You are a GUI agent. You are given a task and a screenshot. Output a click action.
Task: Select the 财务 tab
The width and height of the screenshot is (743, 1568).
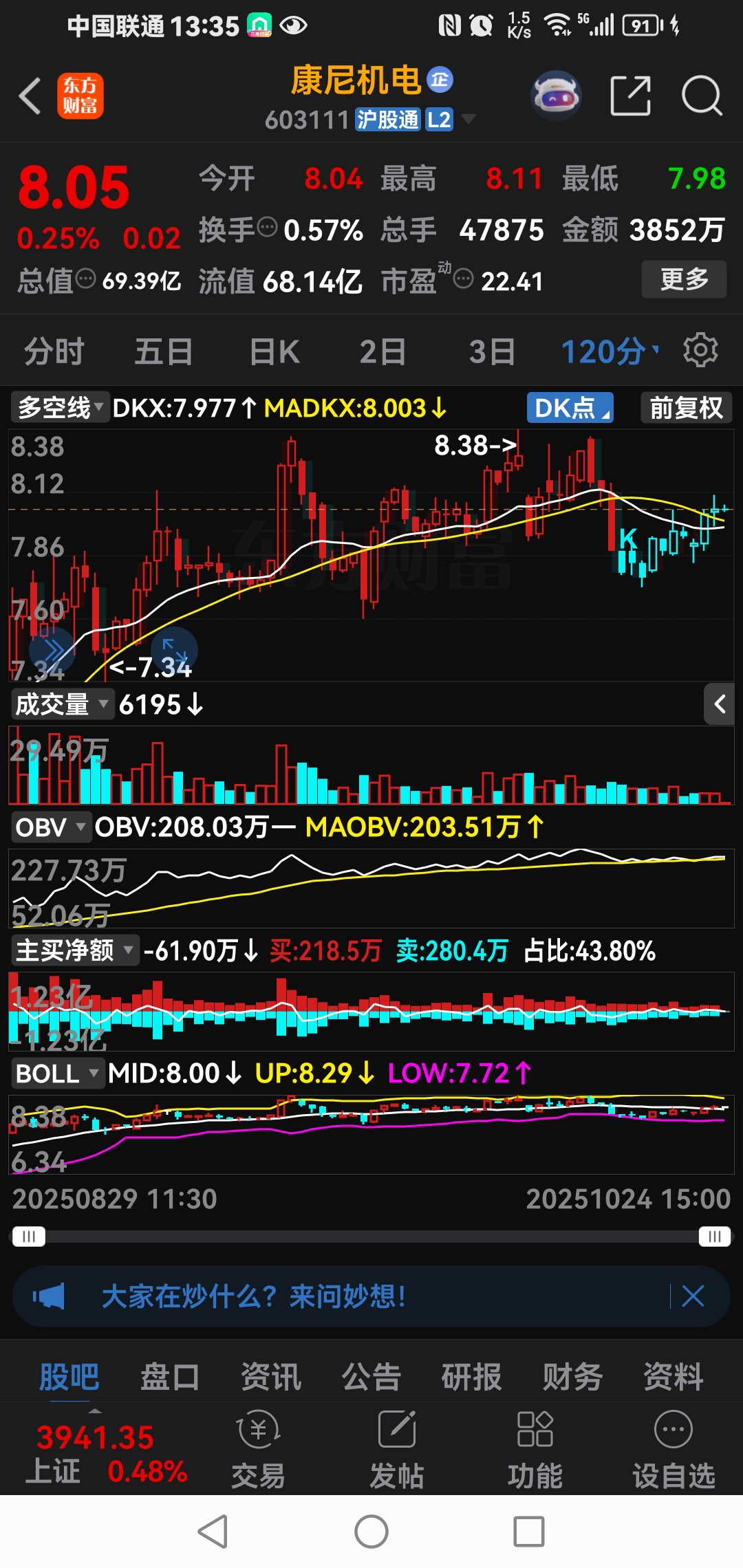572,1377
